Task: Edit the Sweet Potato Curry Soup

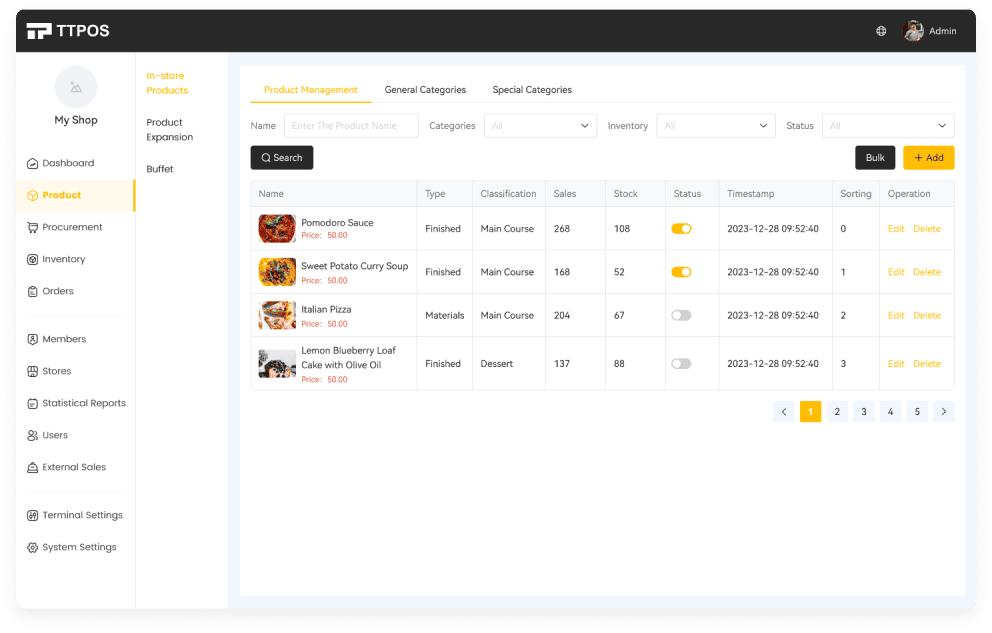Action: (896, 272)
